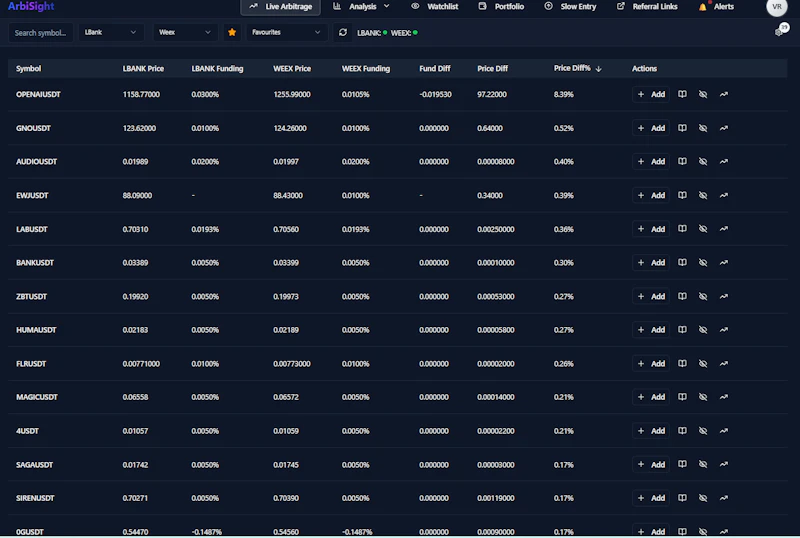Add MAGICUSDT via Add button
This screenshot has height=538, width=800.
point(651,397)
